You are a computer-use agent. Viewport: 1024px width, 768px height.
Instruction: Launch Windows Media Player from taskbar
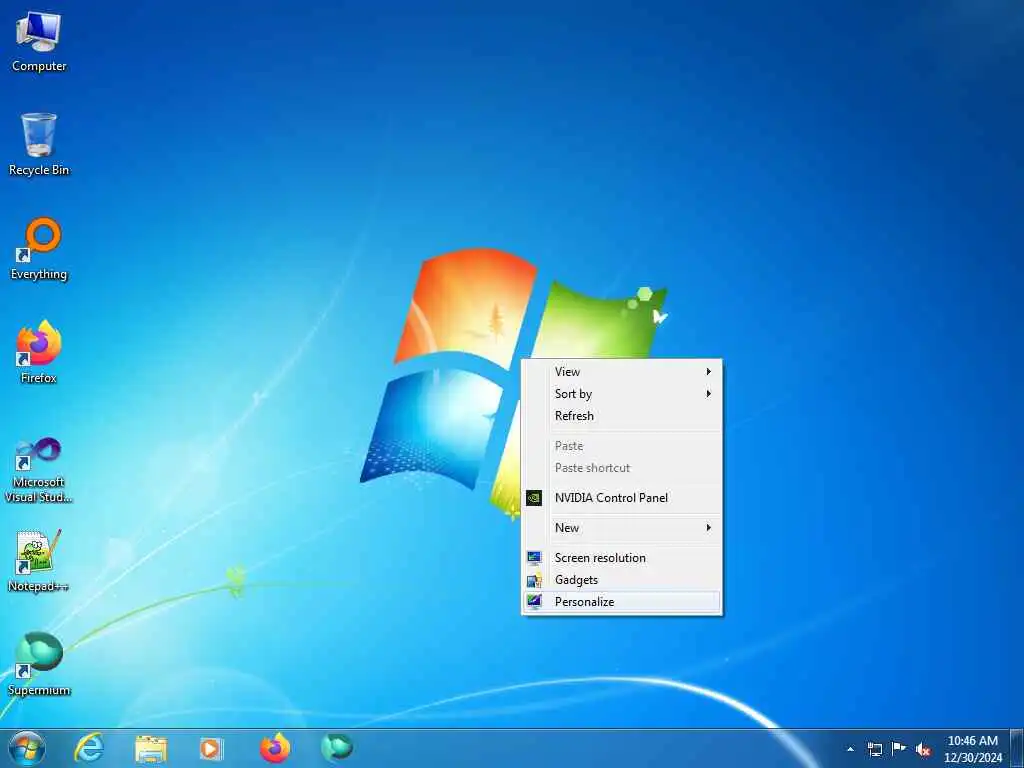(211, 748)
